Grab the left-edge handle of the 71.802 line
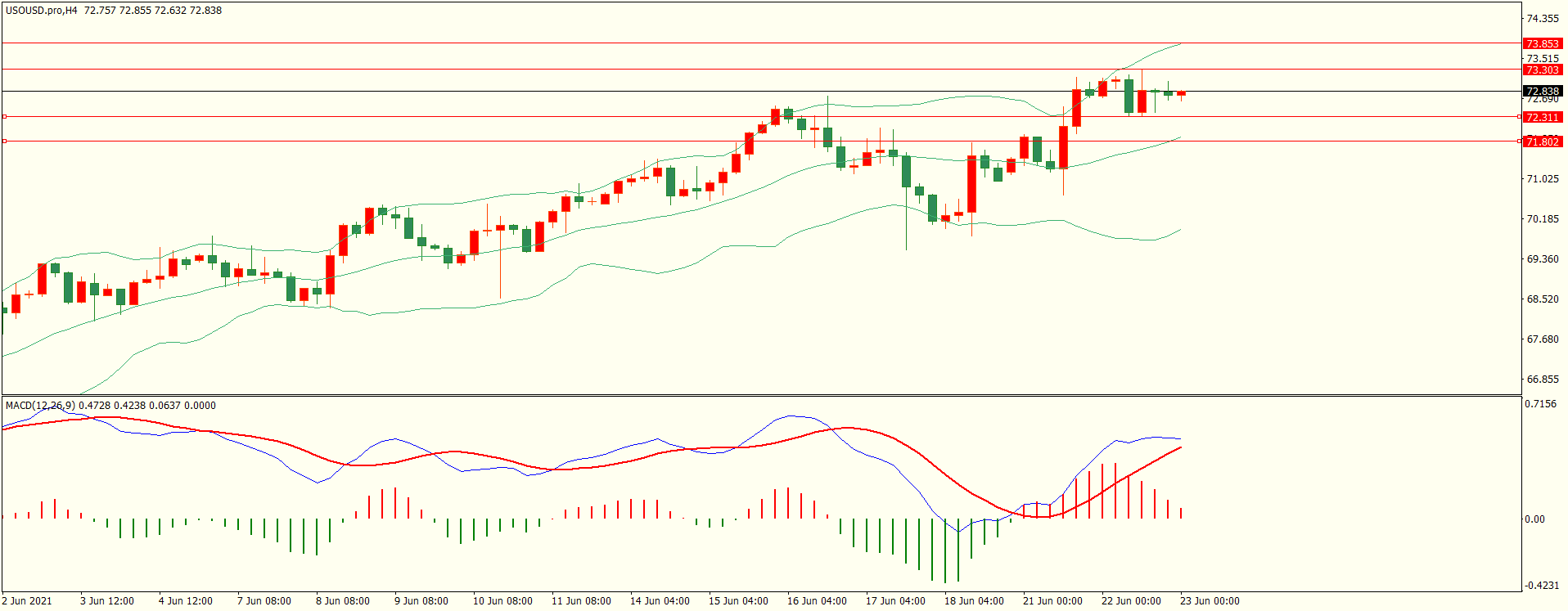 pyautogui.click(x=5, y=142)
